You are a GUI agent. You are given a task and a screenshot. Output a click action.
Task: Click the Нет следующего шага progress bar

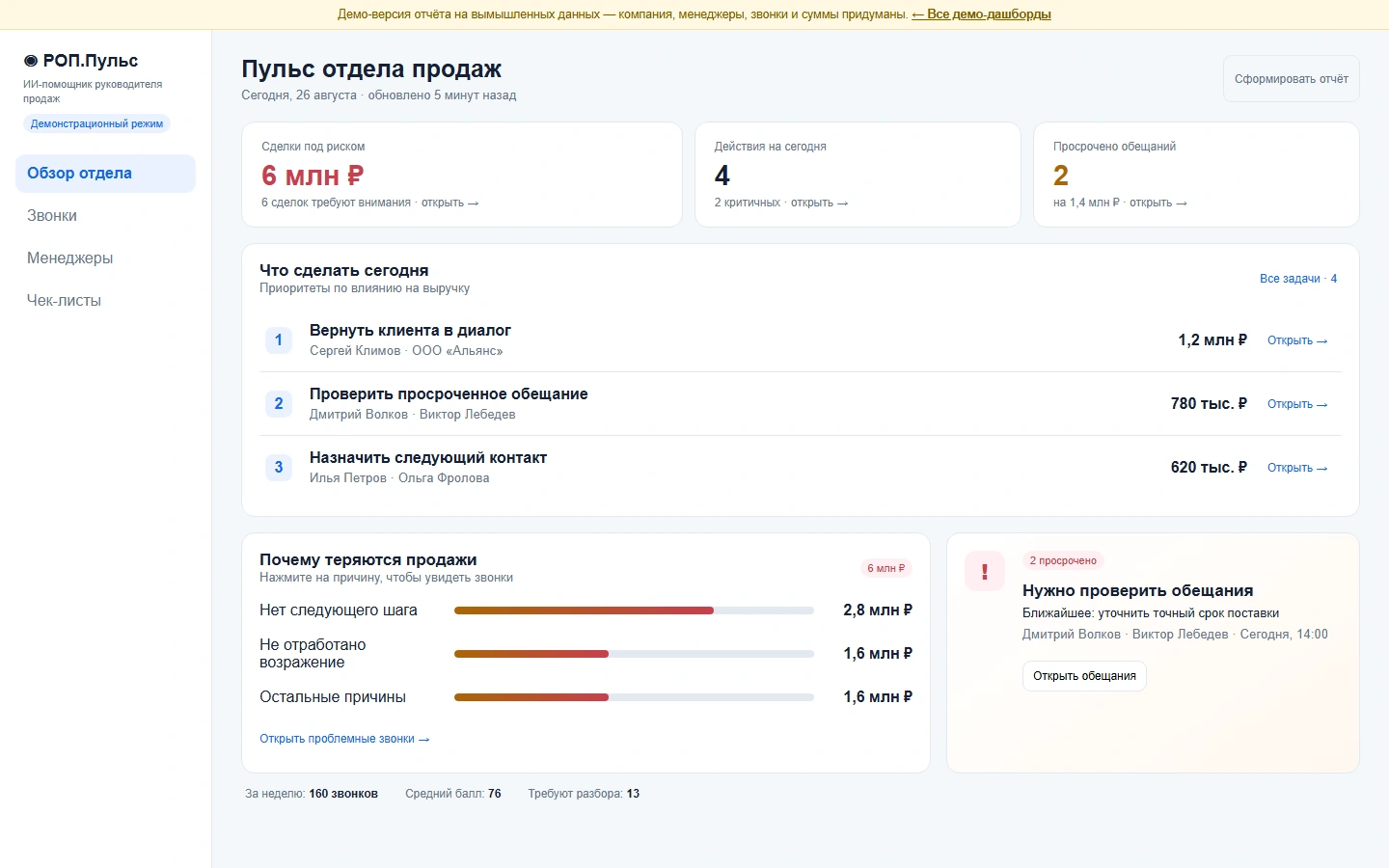click(634, 610)
